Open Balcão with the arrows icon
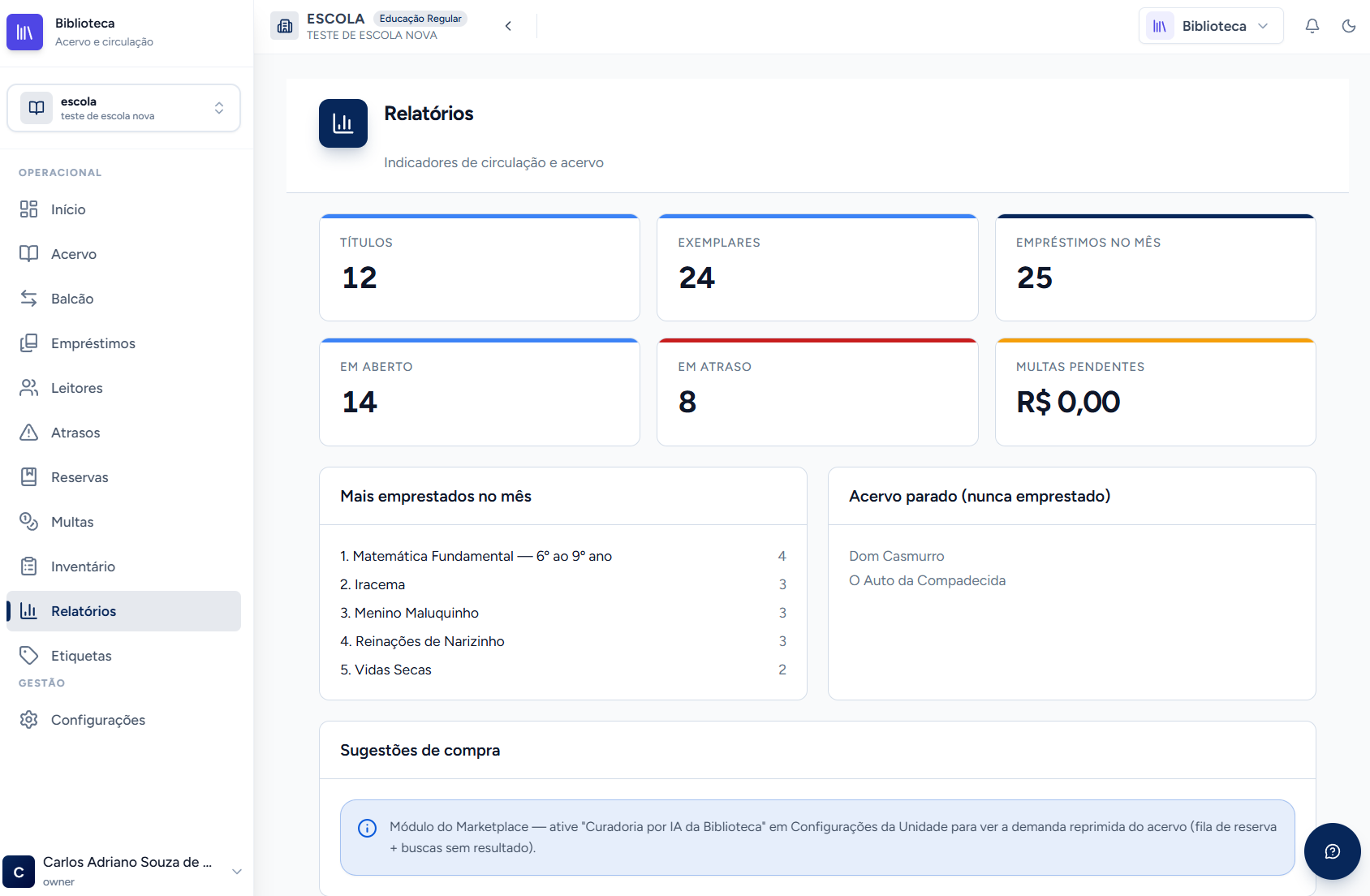The image size is (1370, 896). [28, 299]
